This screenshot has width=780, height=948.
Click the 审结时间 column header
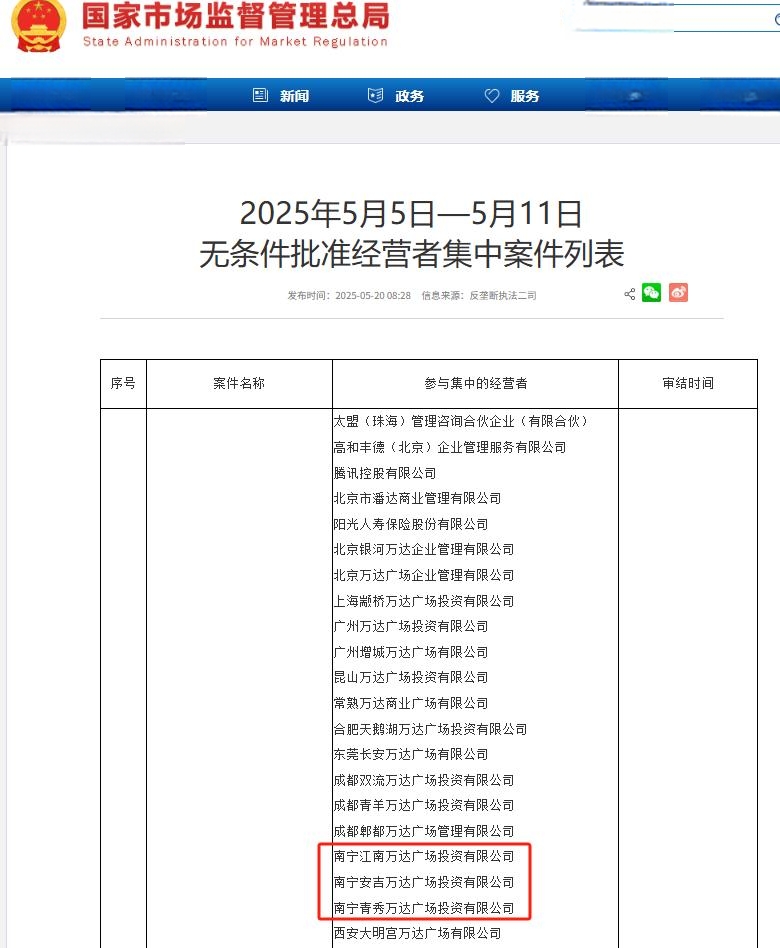(688, 383)
